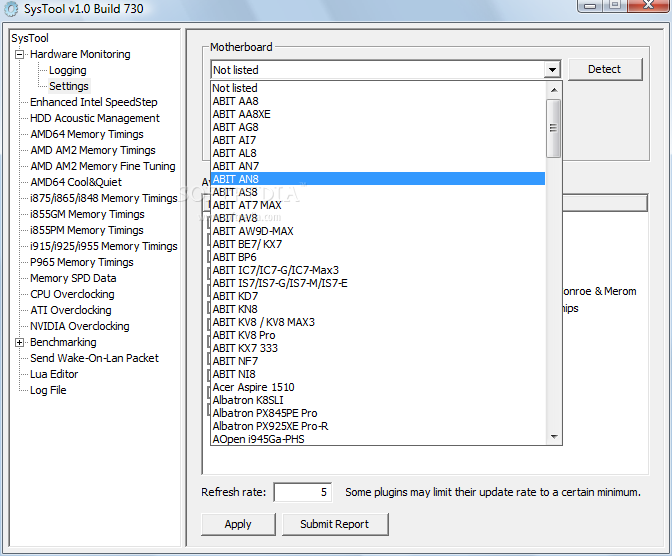Expand the Benchmarking tree node

pyautogui.click(x=19, y=343)
